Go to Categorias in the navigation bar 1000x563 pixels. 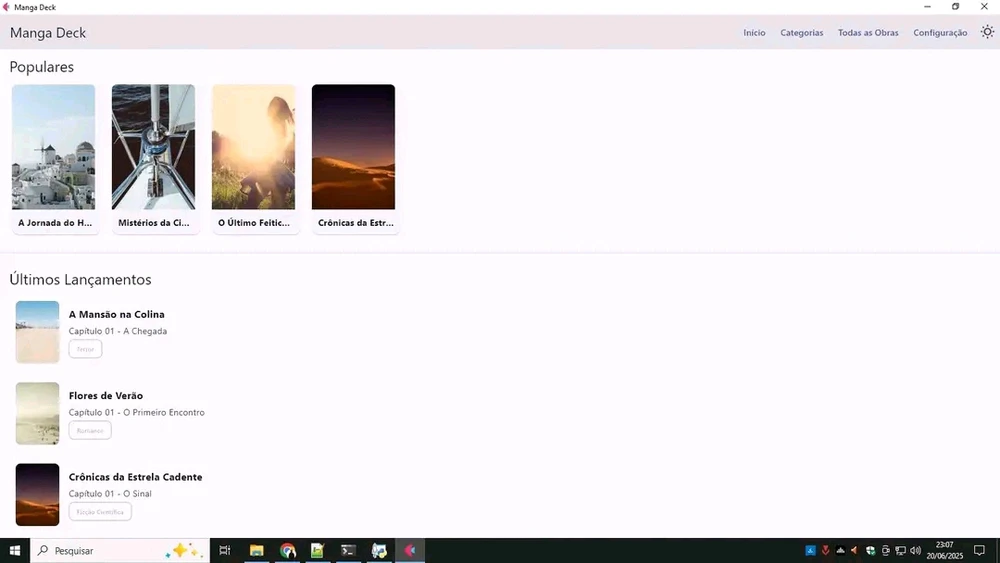coord(801,33)
